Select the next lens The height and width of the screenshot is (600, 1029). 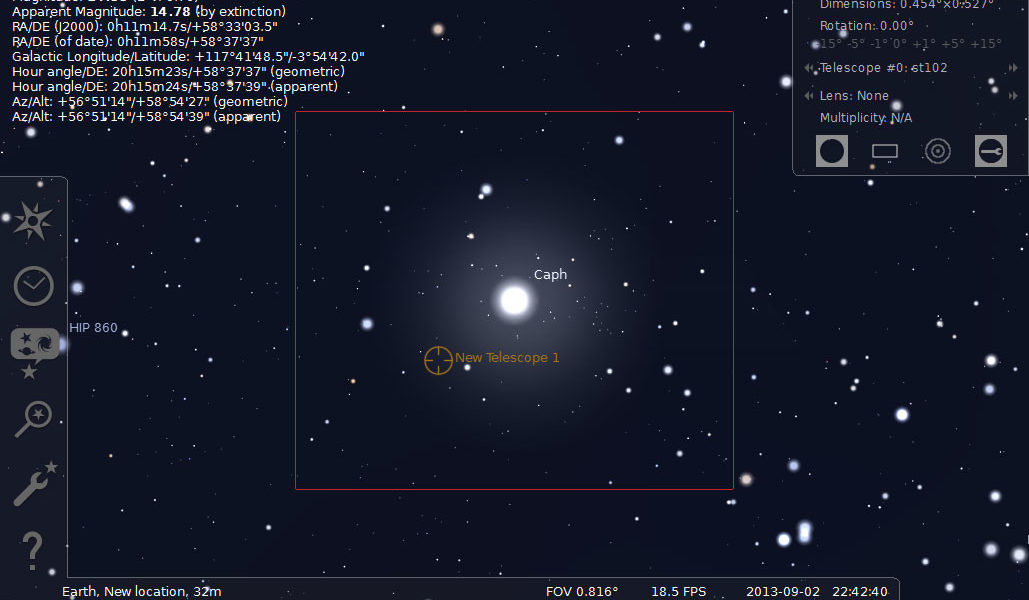pos(1015,96)
